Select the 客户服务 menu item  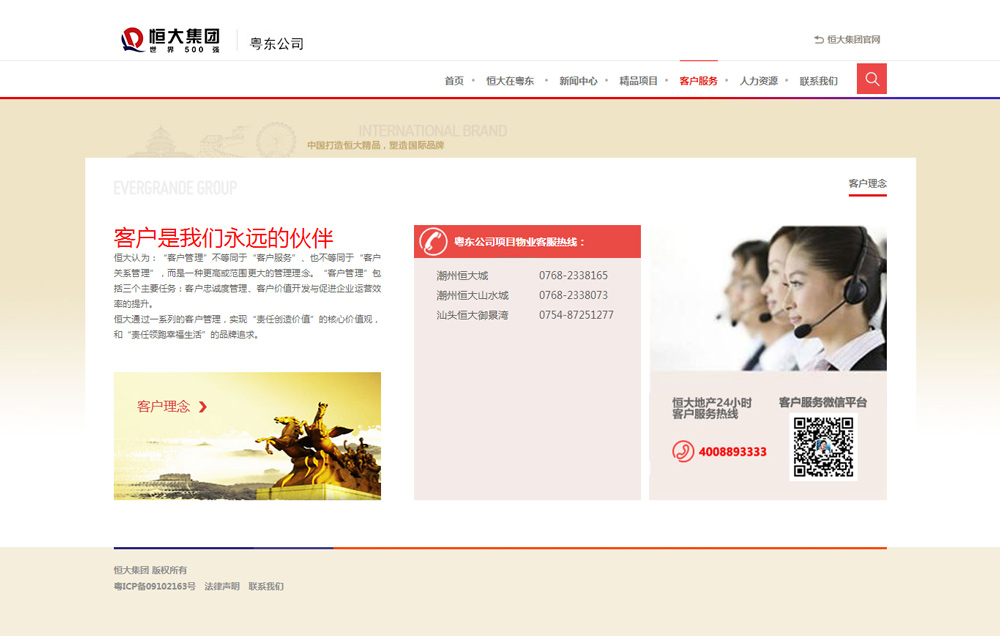click(698, 81)
